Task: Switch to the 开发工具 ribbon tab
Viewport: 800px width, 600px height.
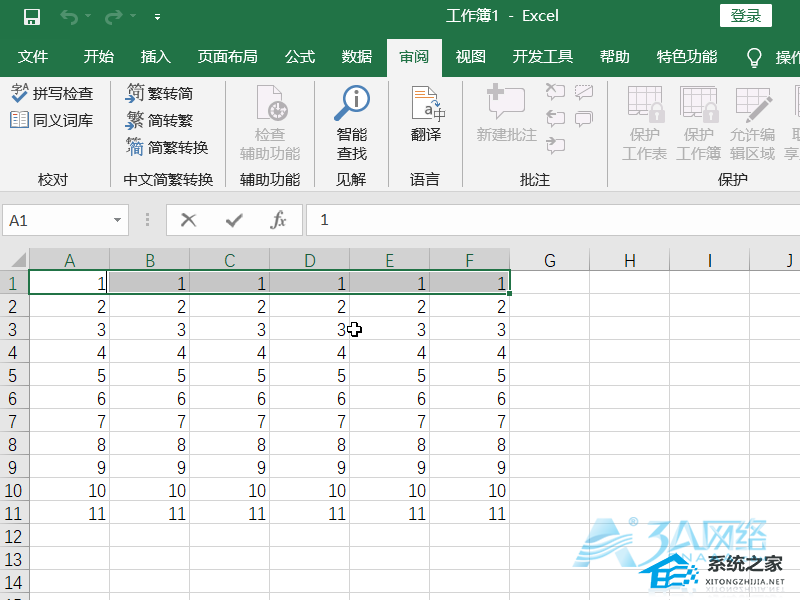Action: 542,56
